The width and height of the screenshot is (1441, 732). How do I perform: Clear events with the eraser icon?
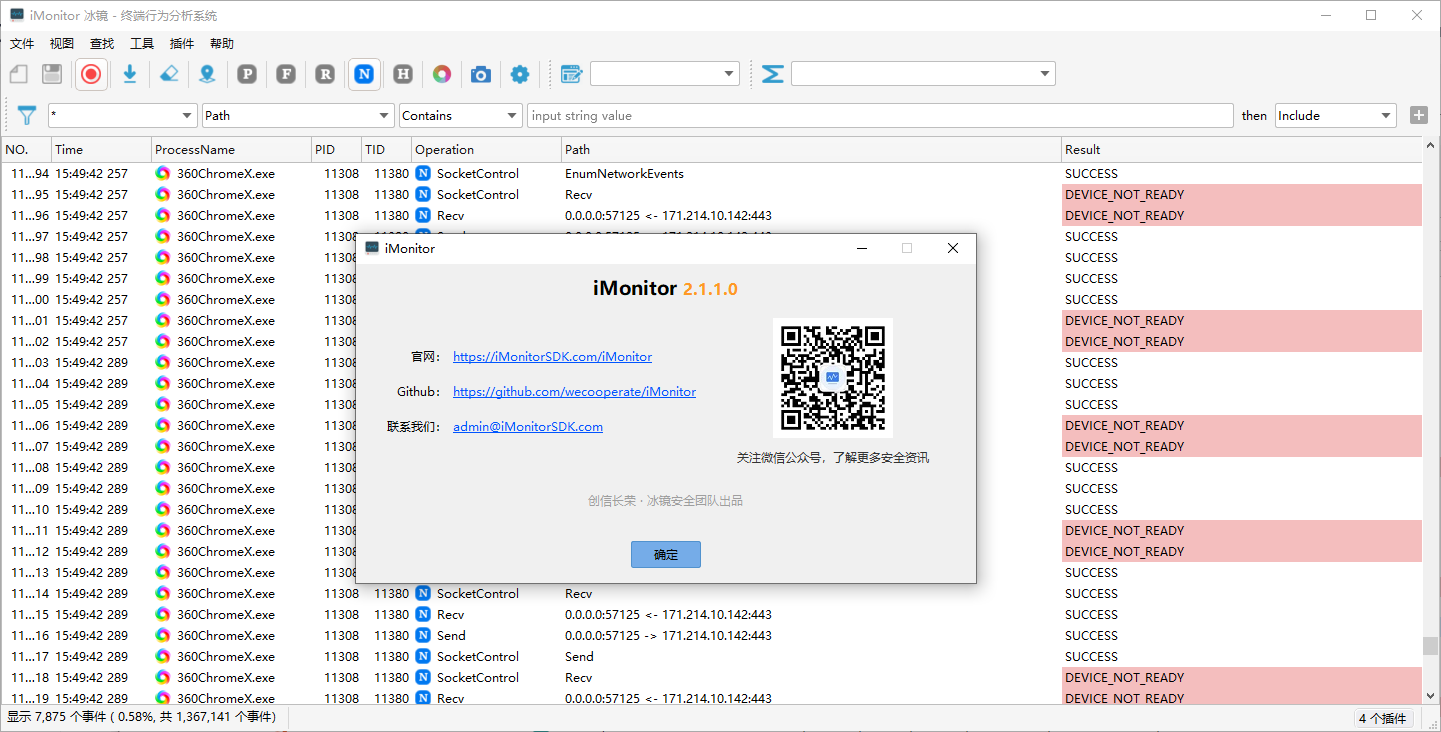tap(169, 74)
